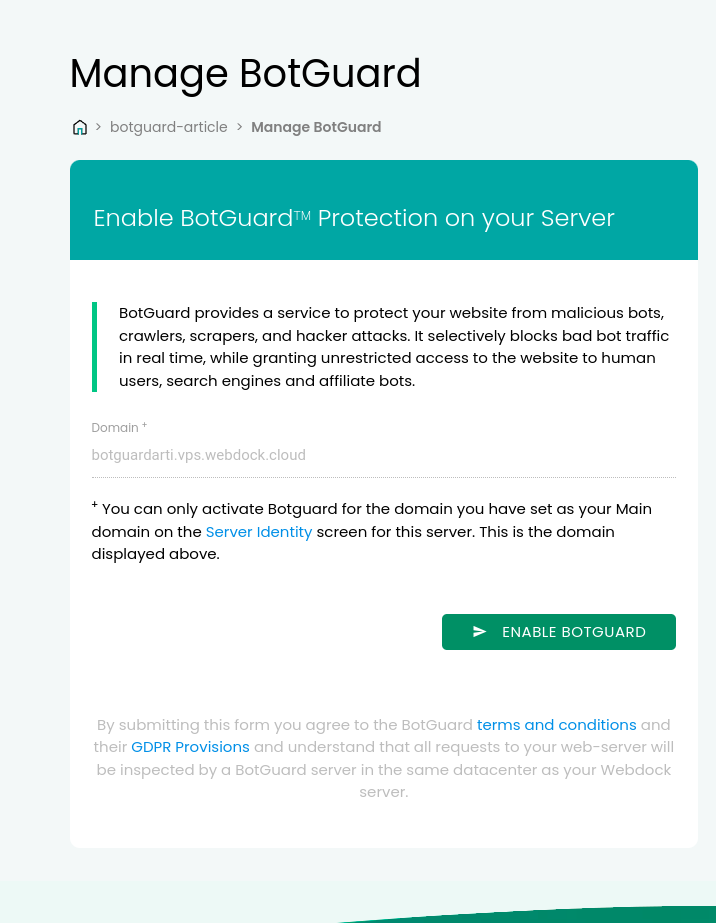Image resolution: width=716 pixels, height=923 pixels.
Task: Click the Enable BotGuard Protection header banner
Action: point(384,210)
